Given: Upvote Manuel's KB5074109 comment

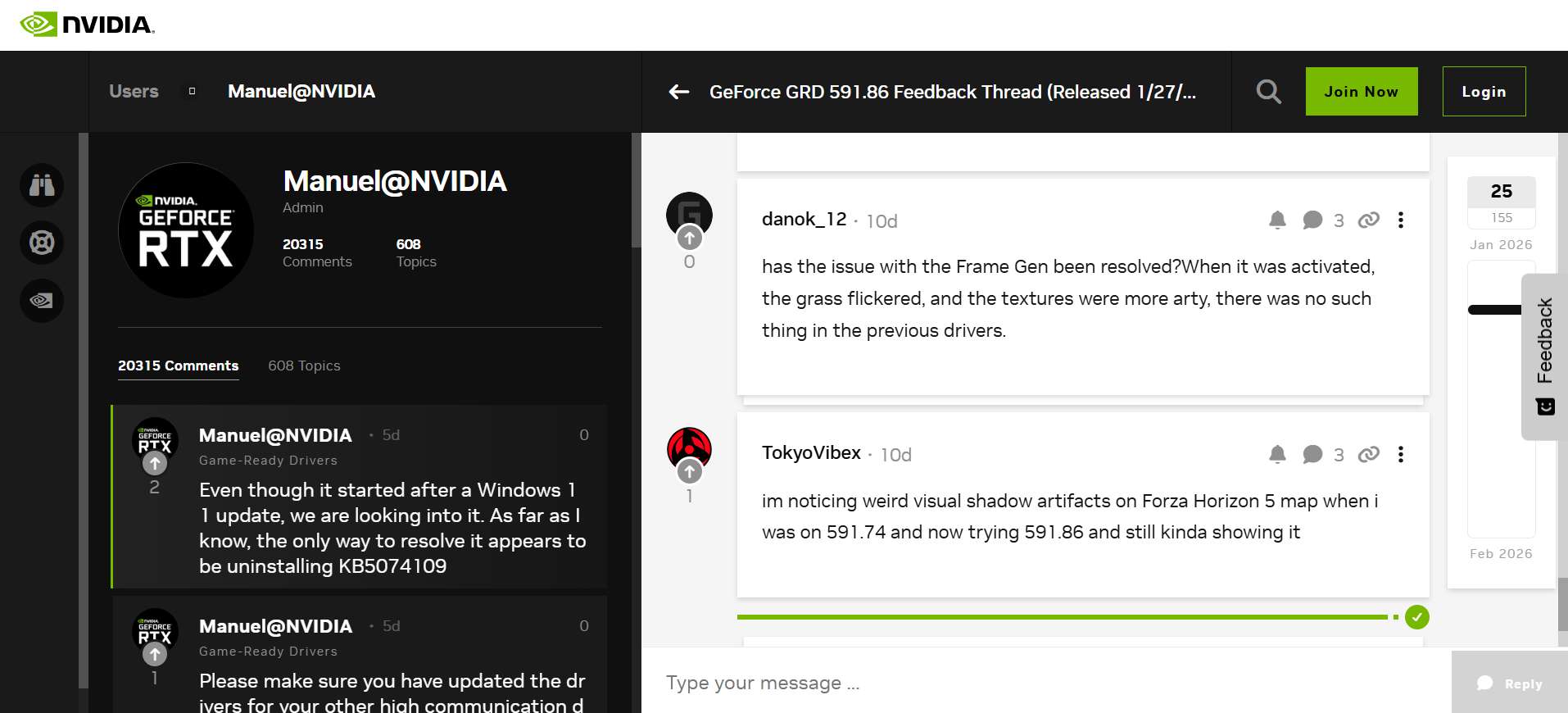Looking at the screenshot, I should click(155, 463).
